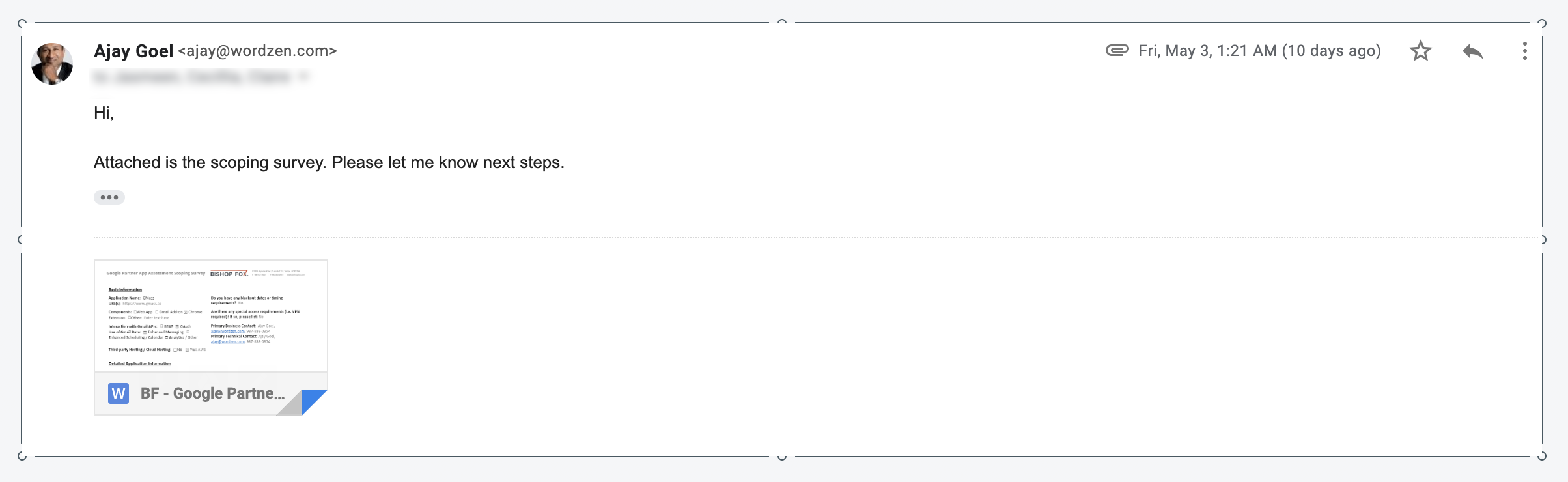Click the ajay@wordzen.com email address
The width and height of the screenshot is (1568, 482).
pos(257,51)
